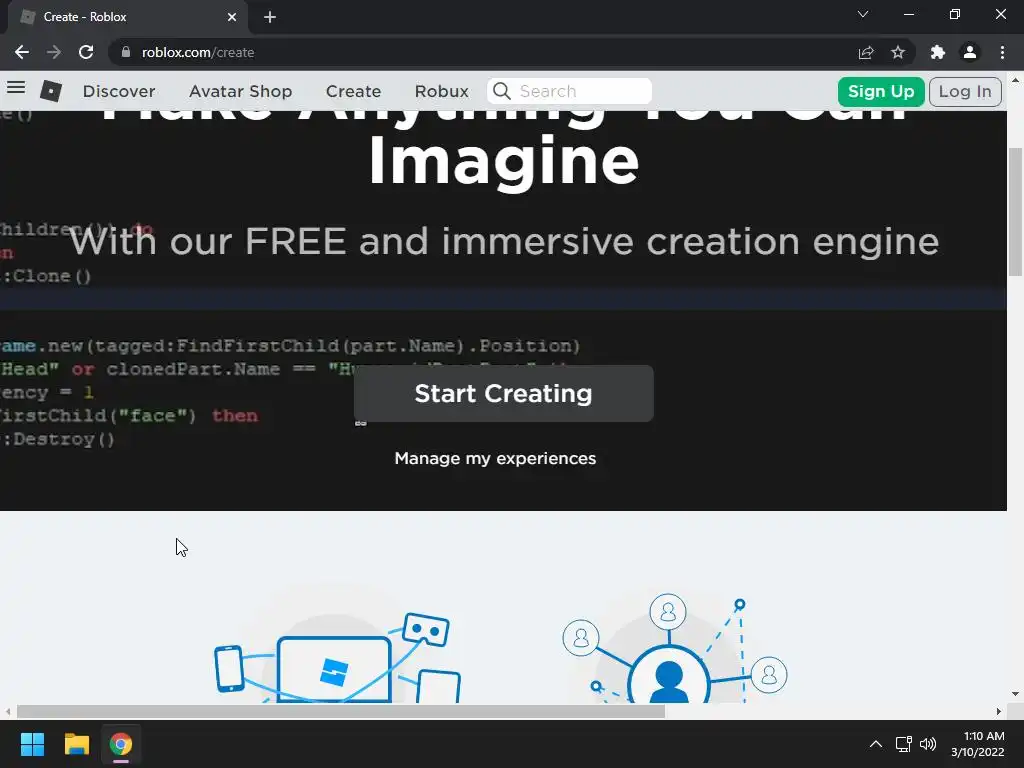Select the Create - Roblox tab
This screenshot has width=1024, height=768.
click(127, 17)
